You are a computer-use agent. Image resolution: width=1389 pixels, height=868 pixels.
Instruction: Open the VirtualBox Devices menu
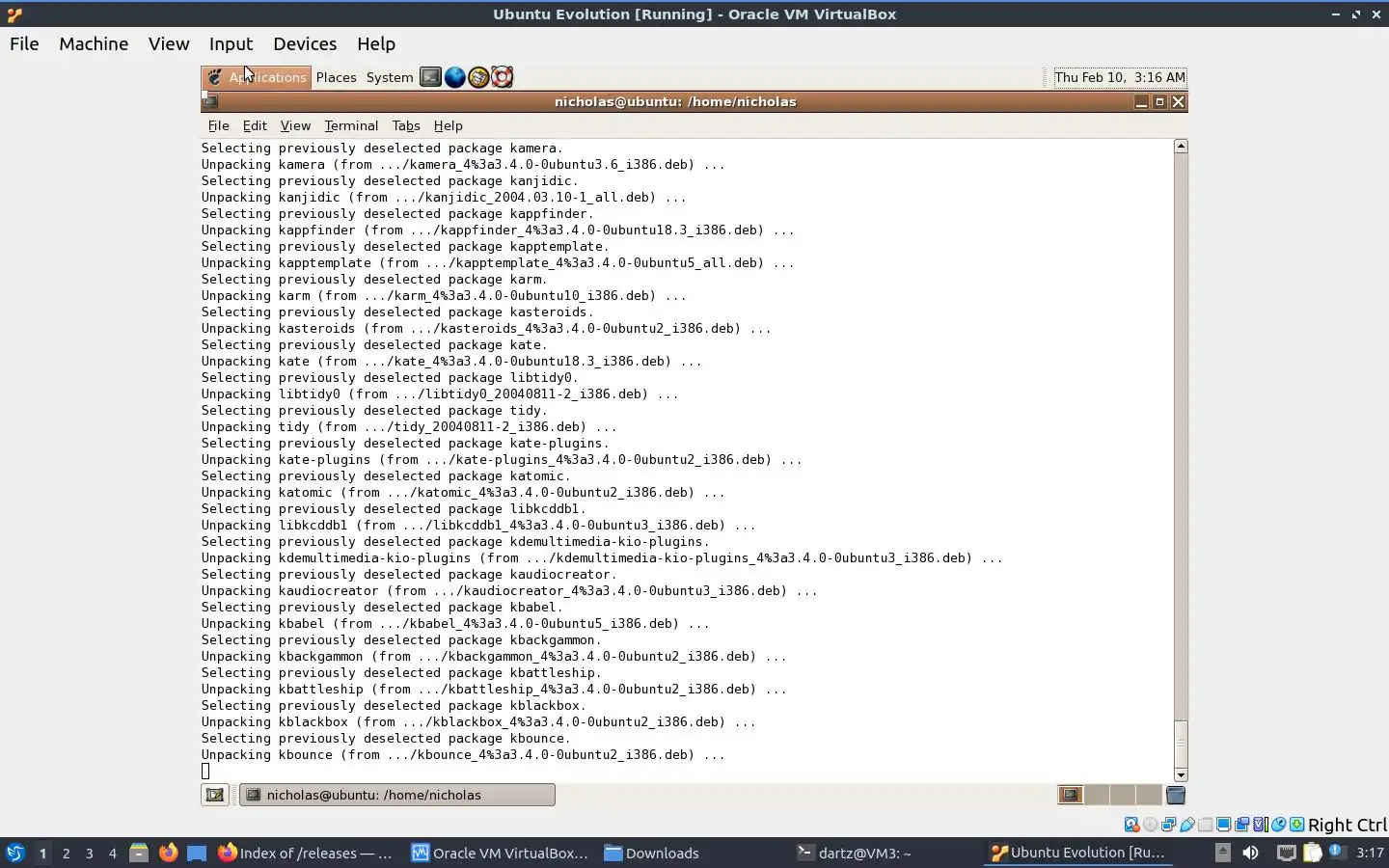click(305, 43)
